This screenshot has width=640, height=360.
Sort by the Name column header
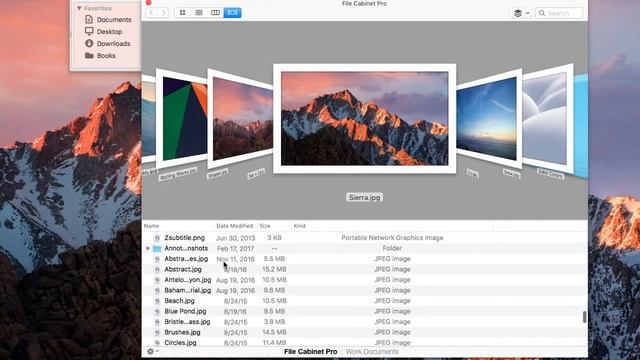(151, 226)
